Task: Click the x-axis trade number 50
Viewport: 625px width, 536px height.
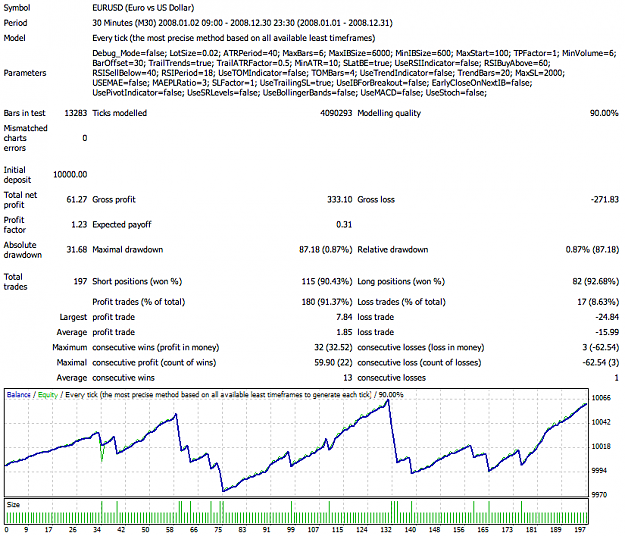Action: [145, 530]
